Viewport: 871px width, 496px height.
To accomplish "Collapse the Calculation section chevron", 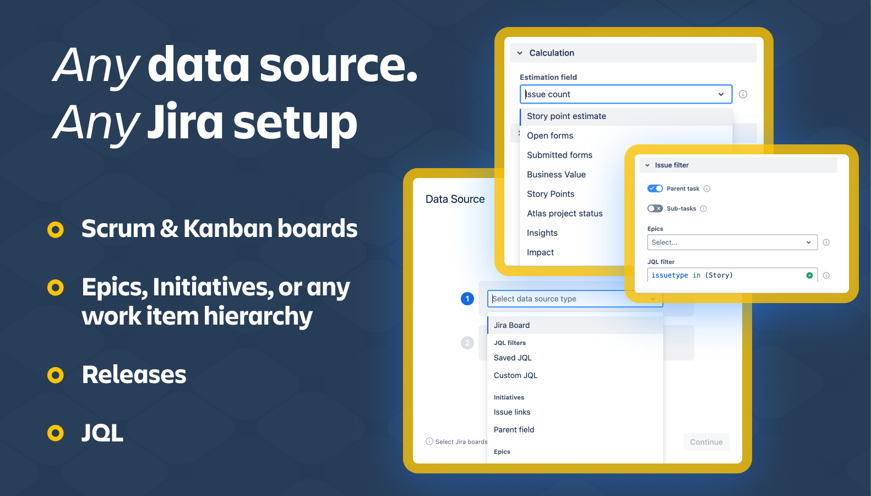I will coord(520,53).
